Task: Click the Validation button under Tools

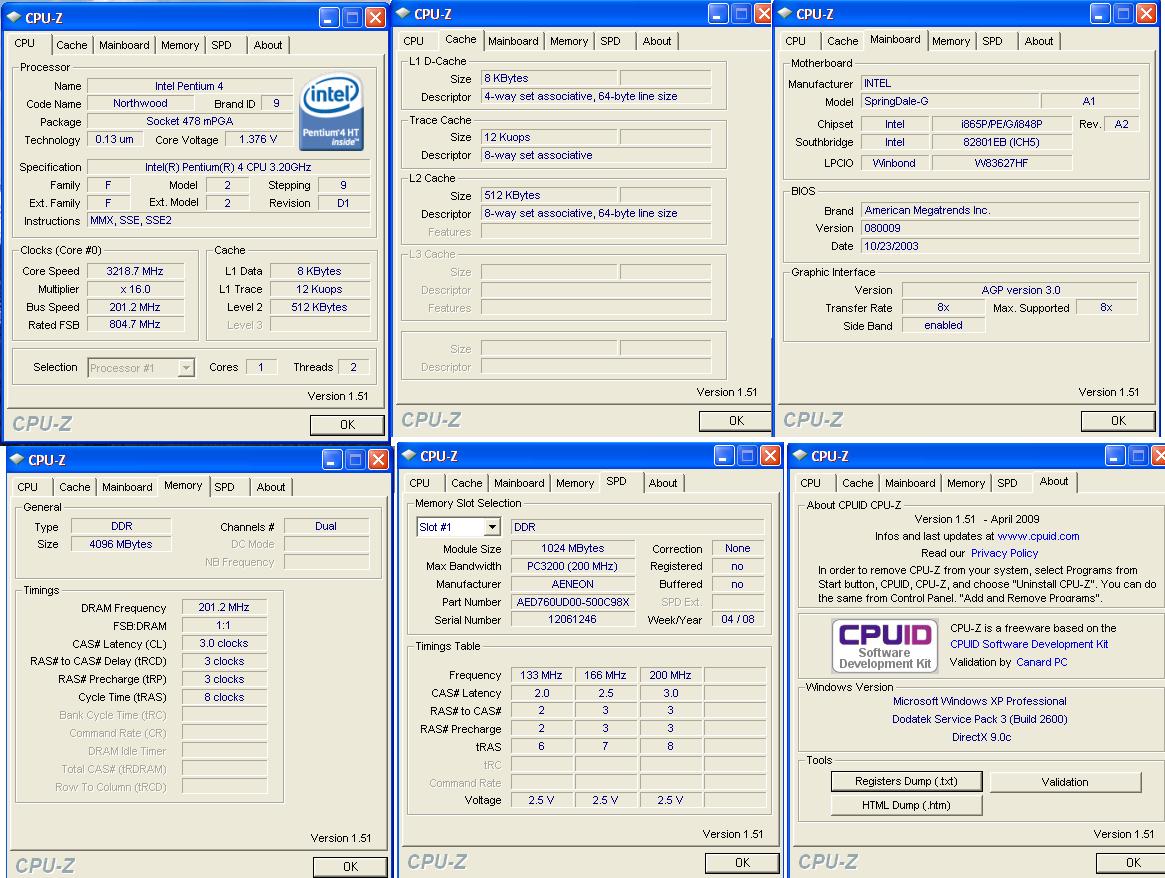Action: [x=1065, y=782]
